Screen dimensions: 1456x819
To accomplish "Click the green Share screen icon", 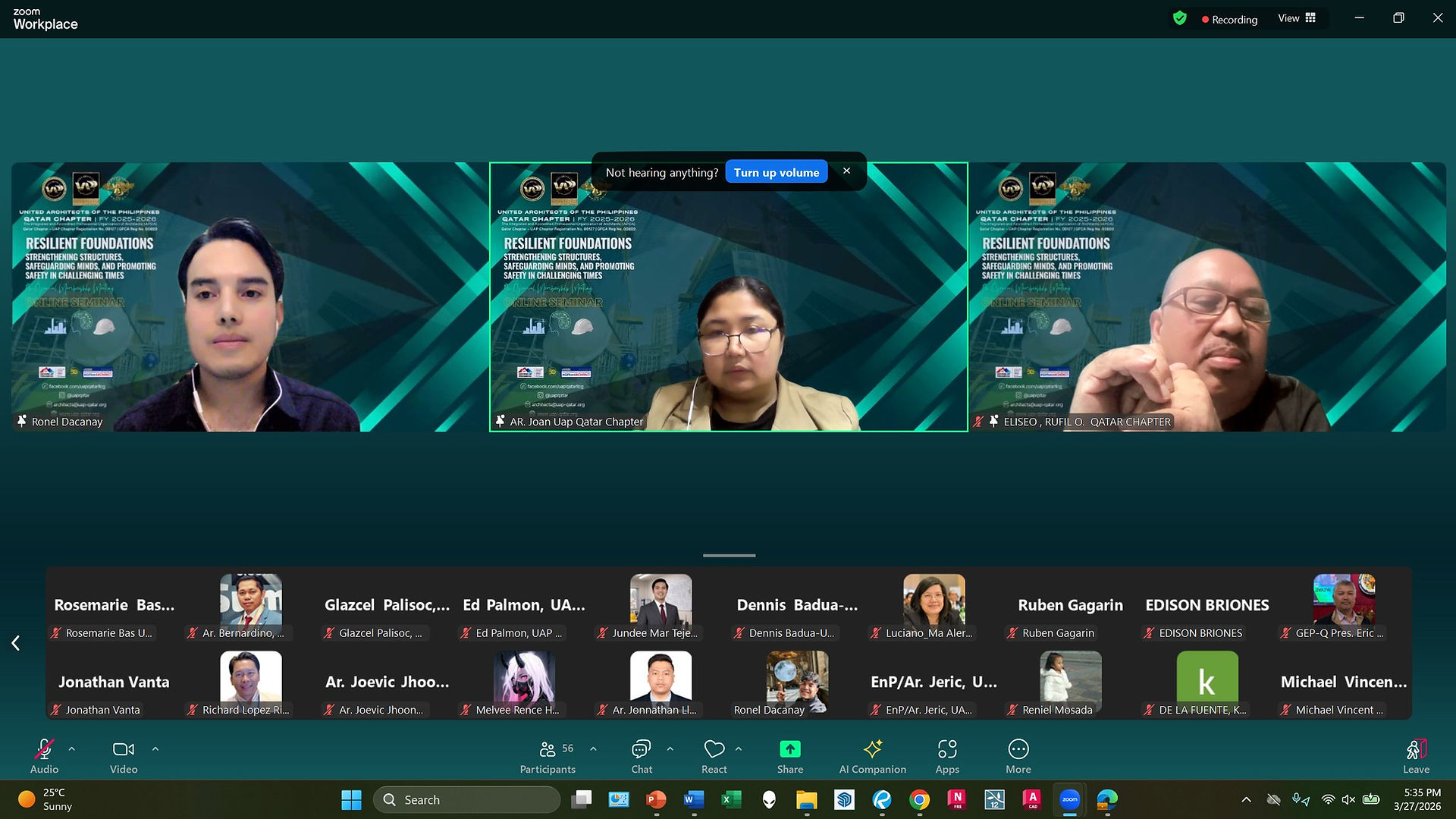I will click(789, 749).
